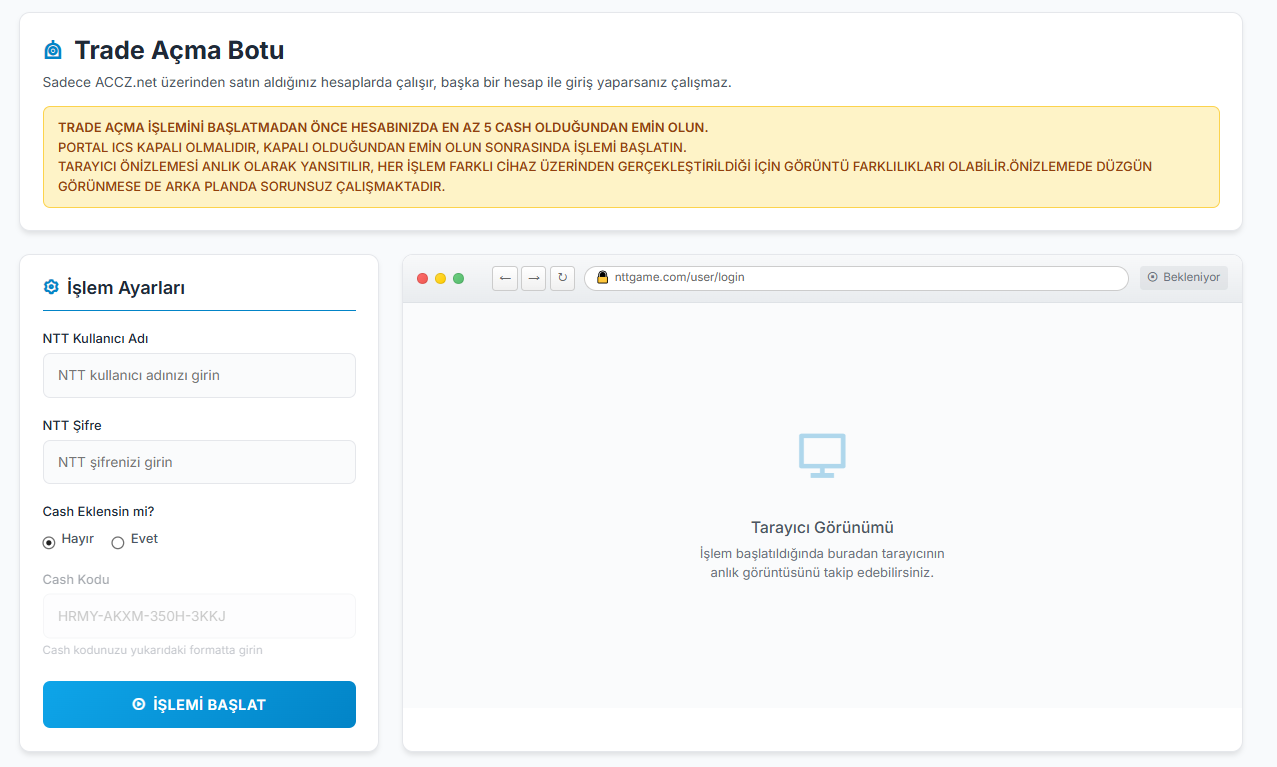Start the process with İŞLEMİ BAŞLAT
This screenshot has width=1277, height=767.
(x=199, y=704)
